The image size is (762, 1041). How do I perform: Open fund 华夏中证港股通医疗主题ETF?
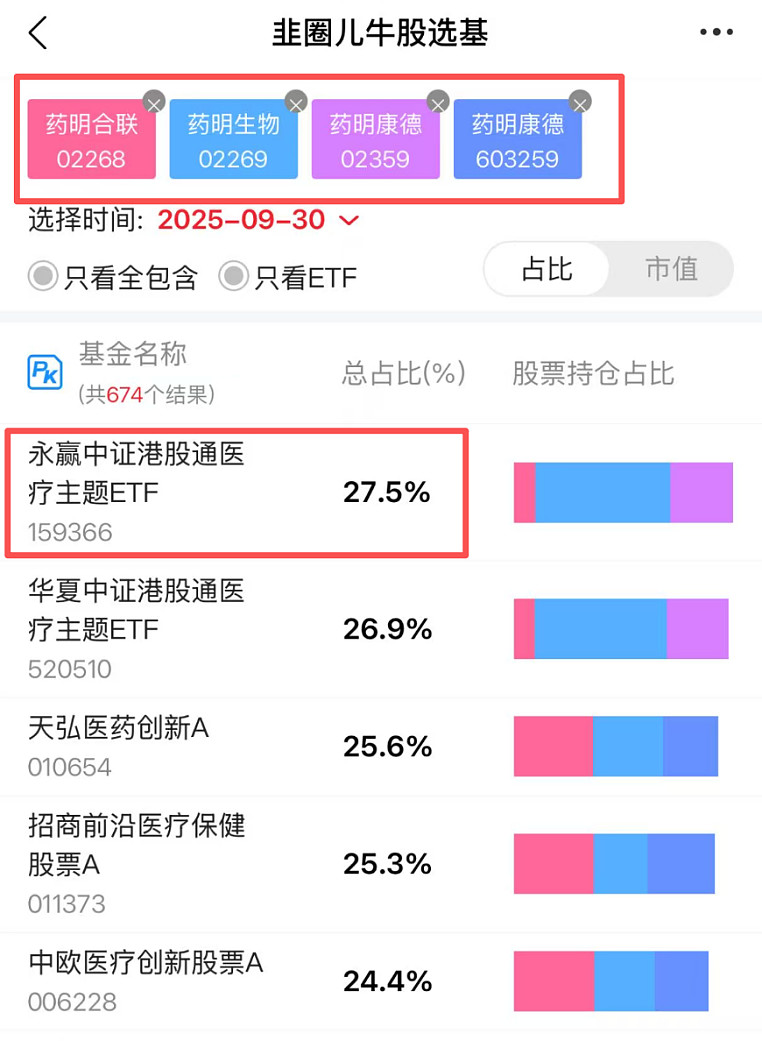[x=137, y=611]
